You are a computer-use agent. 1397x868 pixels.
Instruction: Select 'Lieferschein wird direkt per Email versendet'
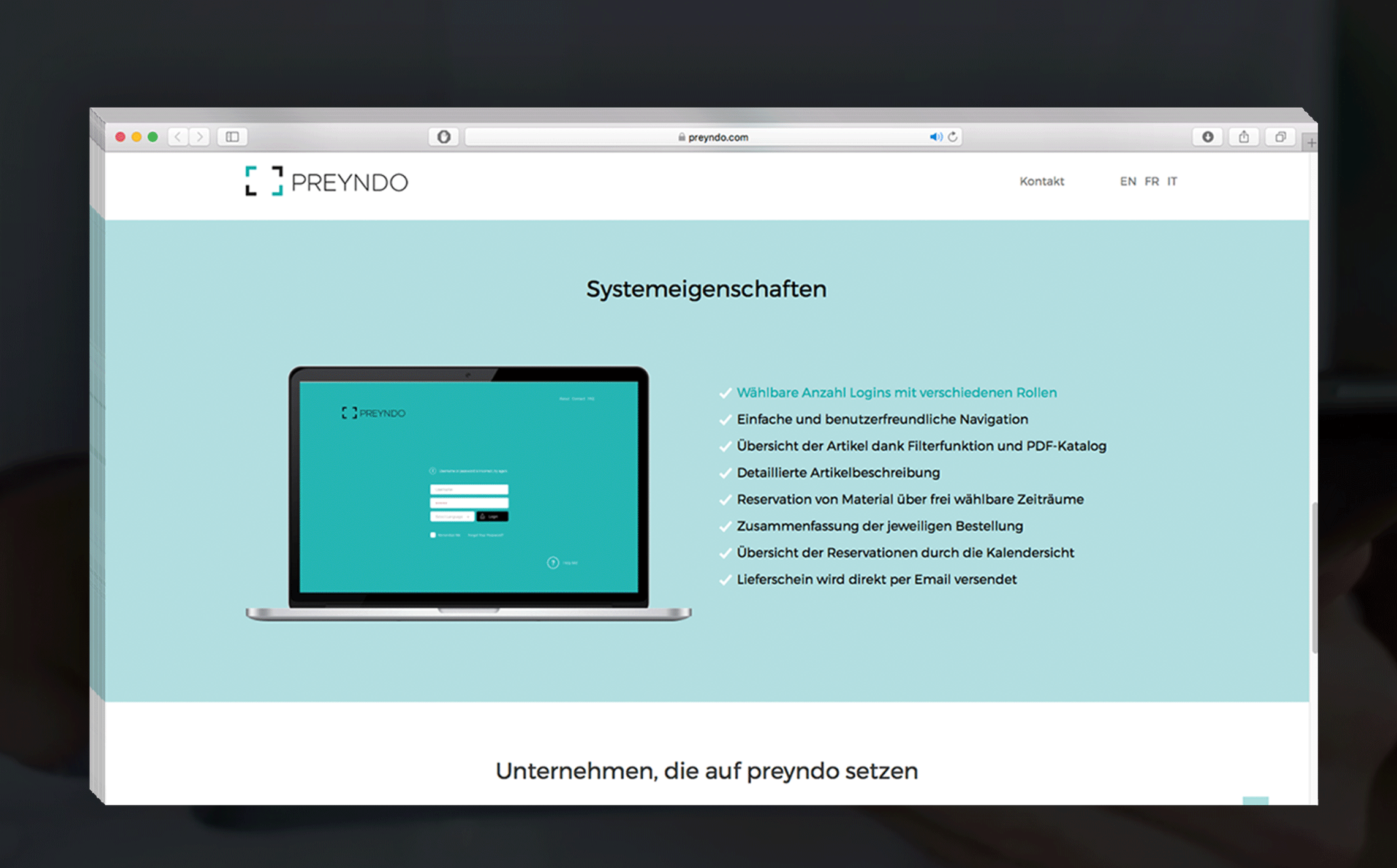[x=876, y=579]
